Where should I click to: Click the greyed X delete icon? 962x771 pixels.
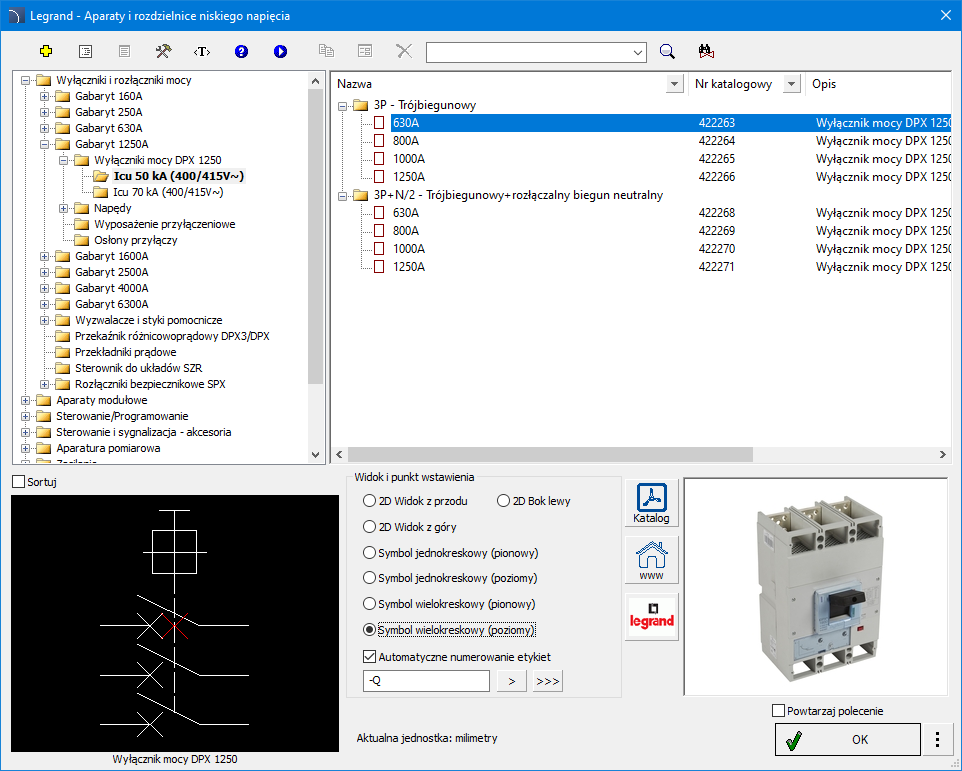pyautogui.click(x=404, y=52)
